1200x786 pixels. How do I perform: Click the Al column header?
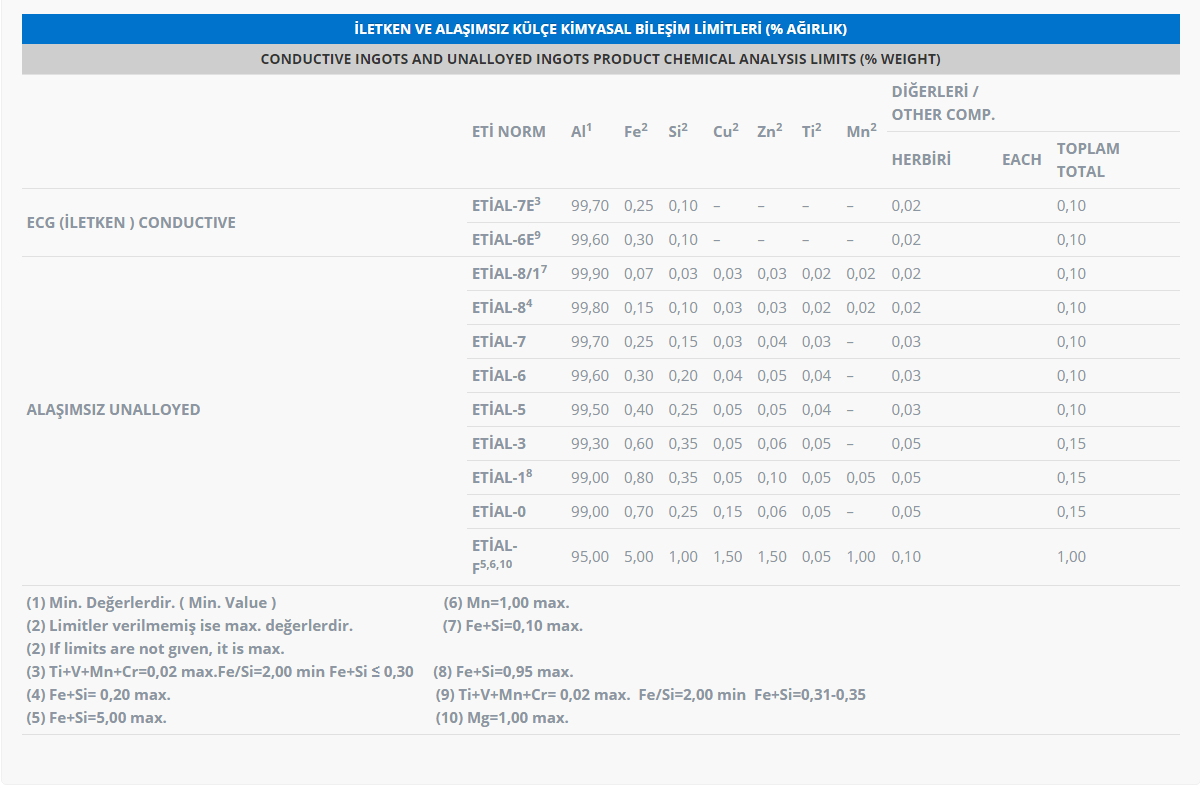[x=581, y=132]
